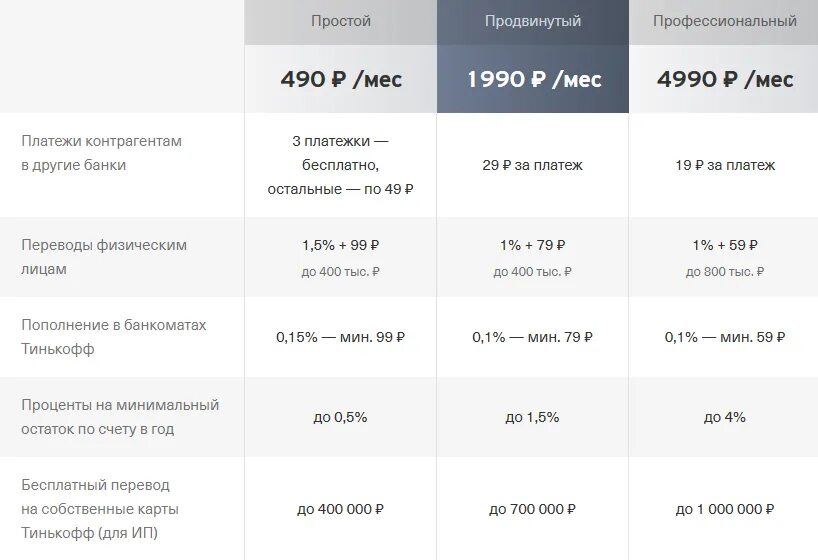
Task: Click the 490 ₽ /мес price
Action: (341, 79)
